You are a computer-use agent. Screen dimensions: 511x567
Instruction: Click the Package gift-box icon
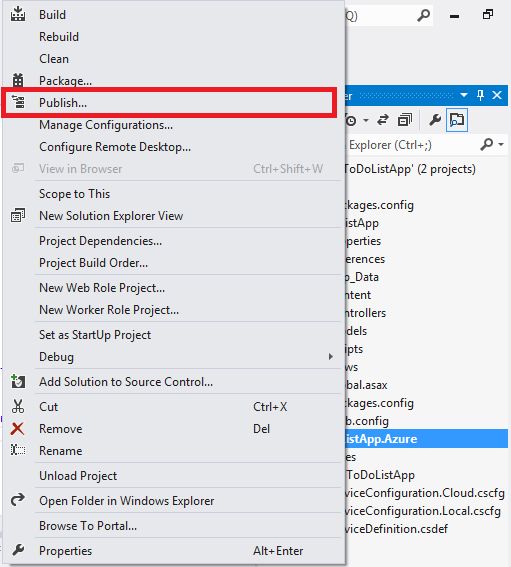[x=18, y=80]
